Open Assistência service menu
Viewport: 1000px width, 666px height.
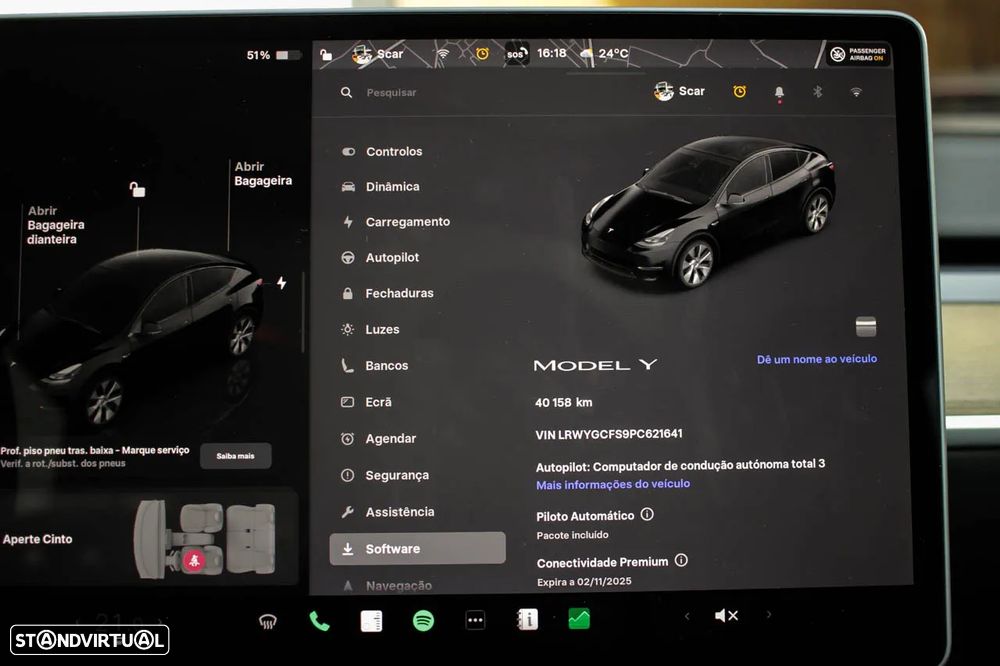click(x=388, y=512)
